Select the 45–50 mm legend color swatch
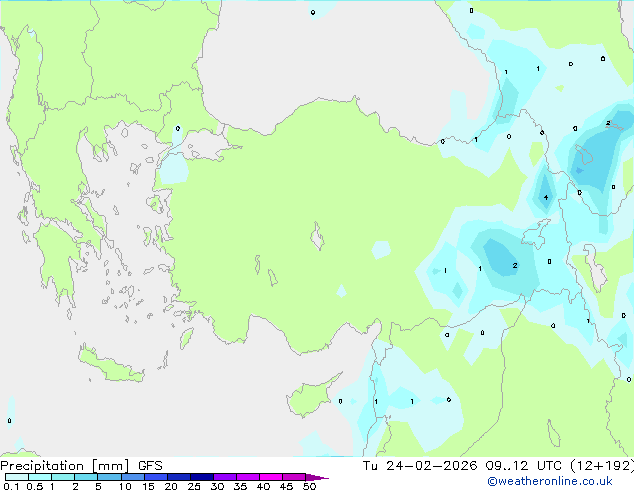The height and width of the screenshot is (490, 634). [294, 477]
